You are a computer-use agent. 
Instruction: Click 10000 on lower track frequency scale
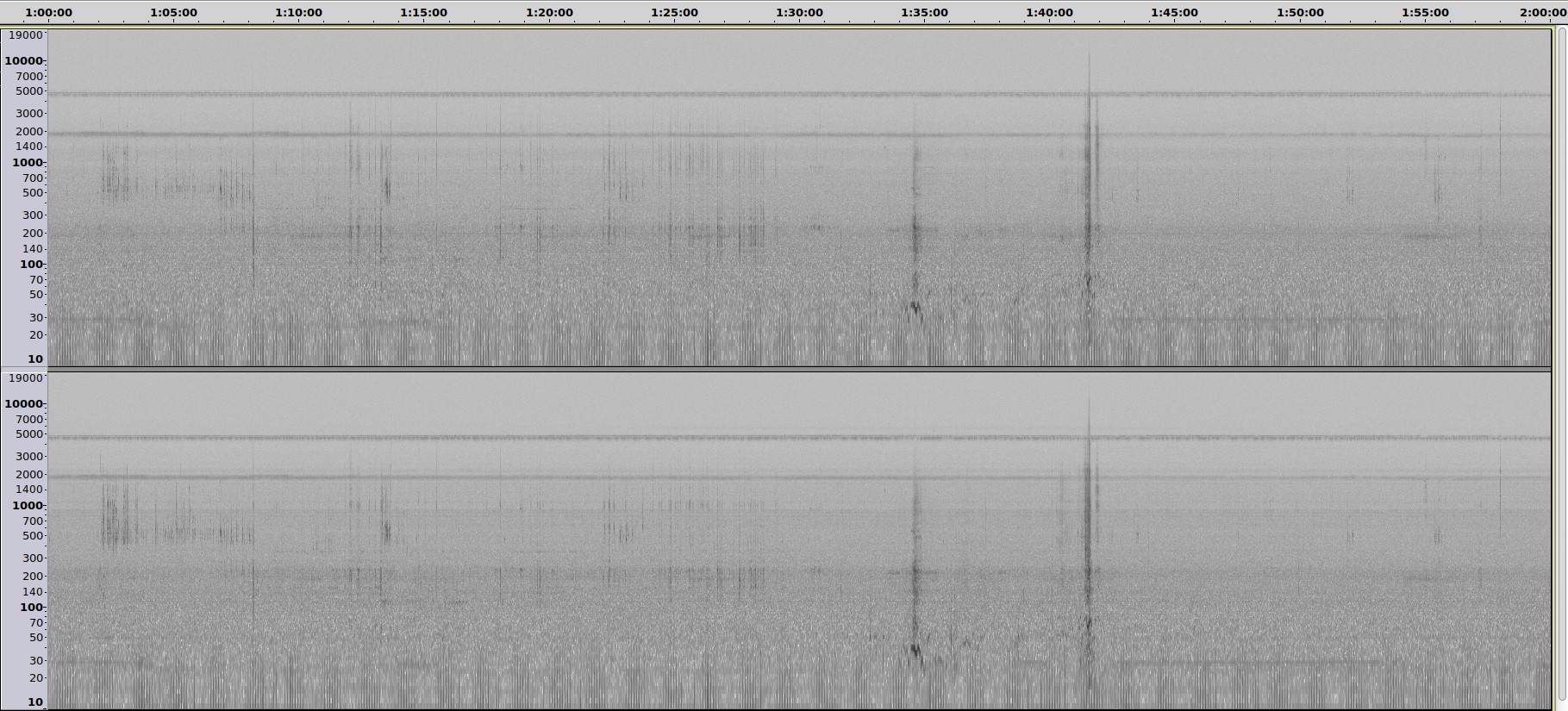tap(23, 404)
